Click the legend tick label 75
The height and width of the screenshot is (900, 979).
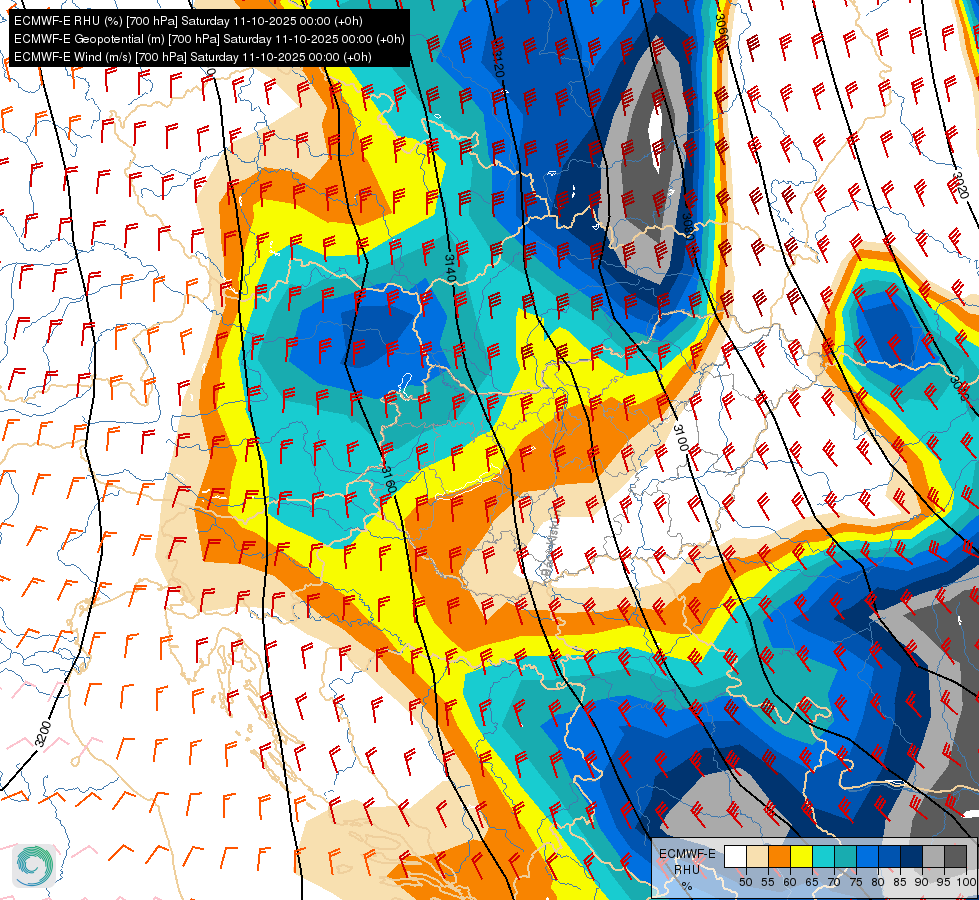pos(856,883)
